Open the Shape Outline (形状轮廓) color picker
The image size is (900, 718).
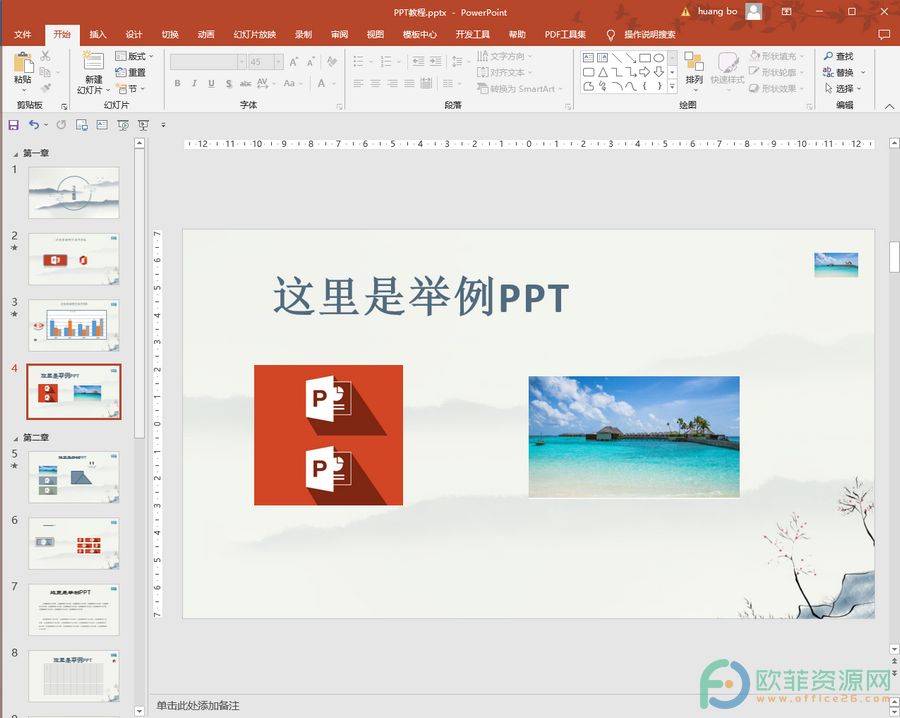(777, 72)
